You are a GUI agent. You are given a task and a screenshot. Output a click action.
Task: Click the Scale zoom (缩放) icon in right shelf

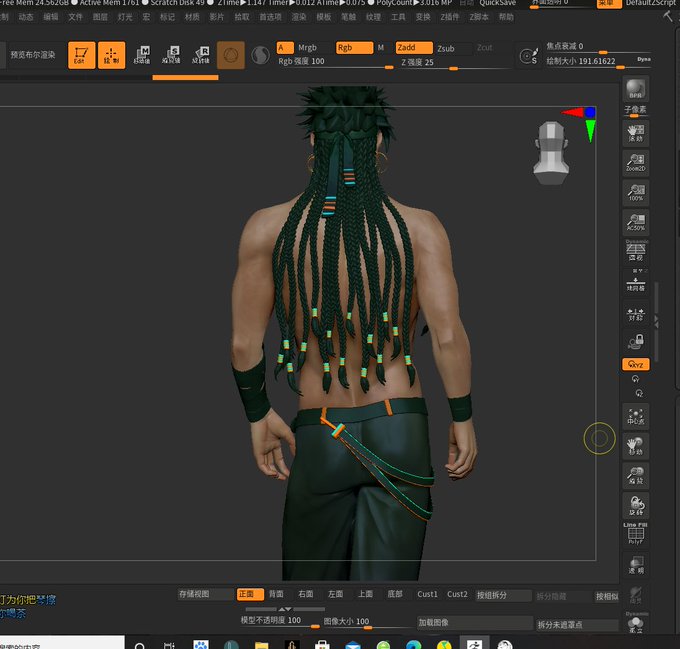coord(636,476)
